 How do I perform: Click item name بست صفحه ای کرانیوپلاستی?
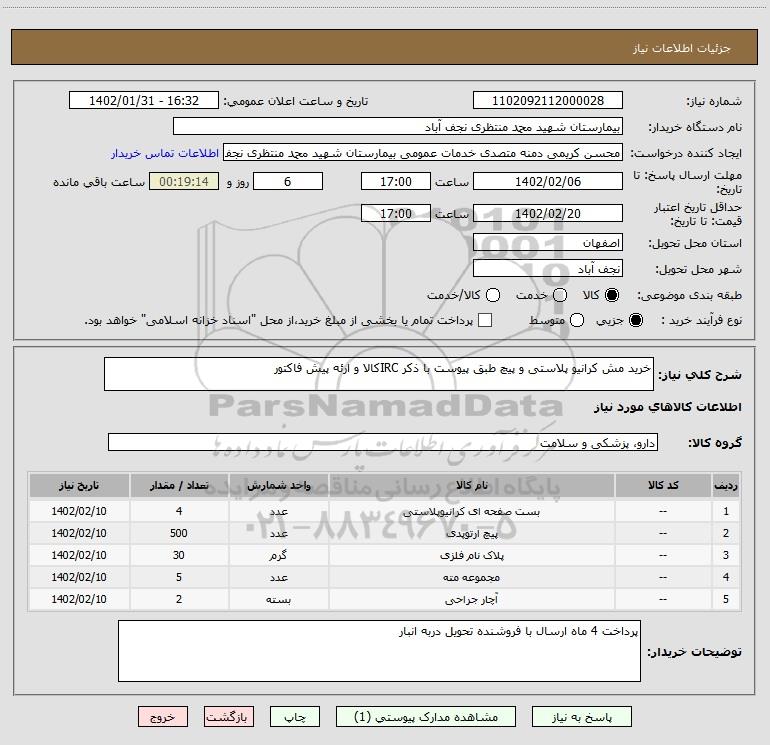point(471,512)
